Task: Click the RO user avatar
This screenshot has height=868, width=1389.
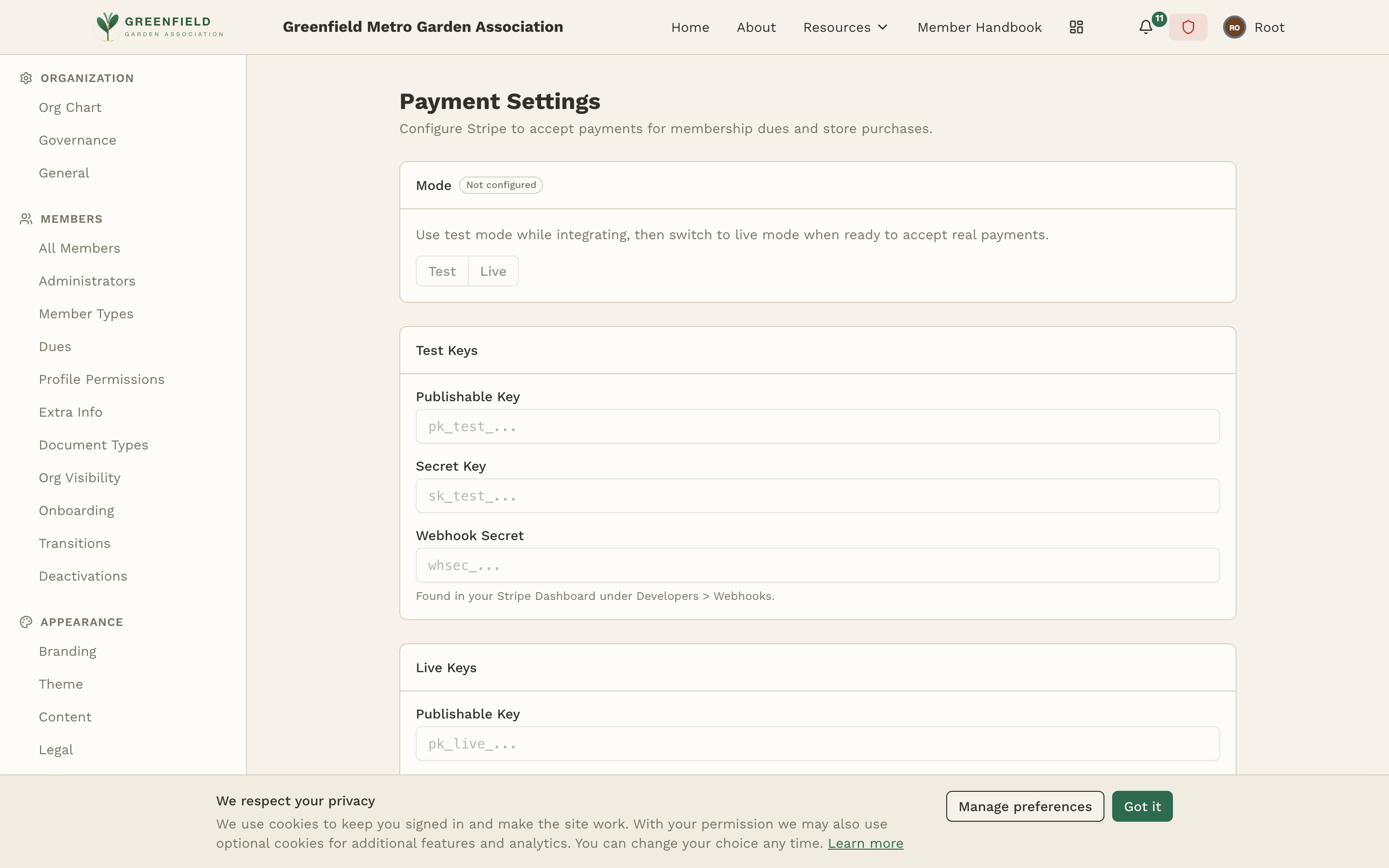Action: point(1234,27)
